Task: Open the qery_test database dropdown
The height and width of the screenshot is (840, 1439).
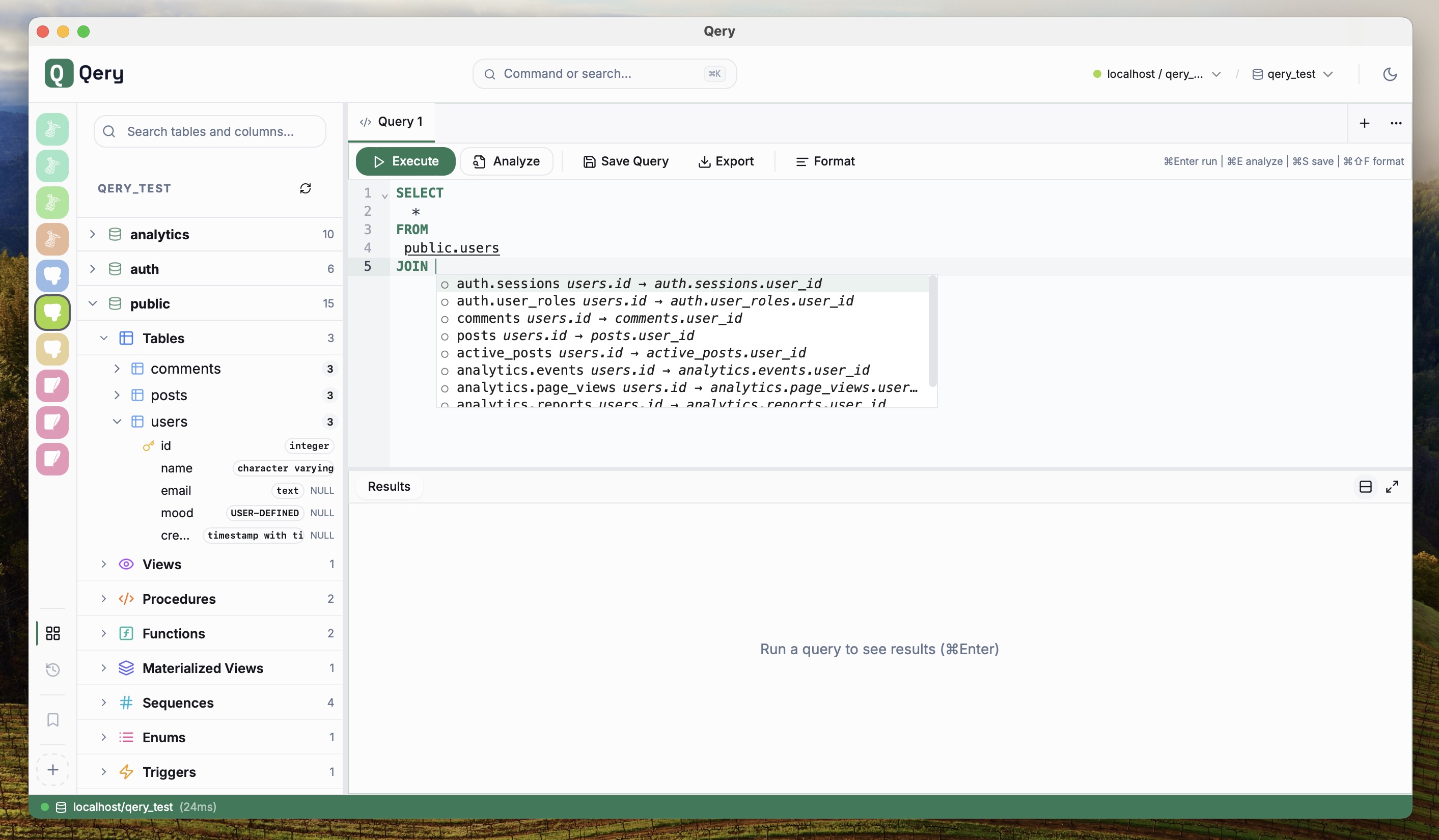Action: point(1292,74)
